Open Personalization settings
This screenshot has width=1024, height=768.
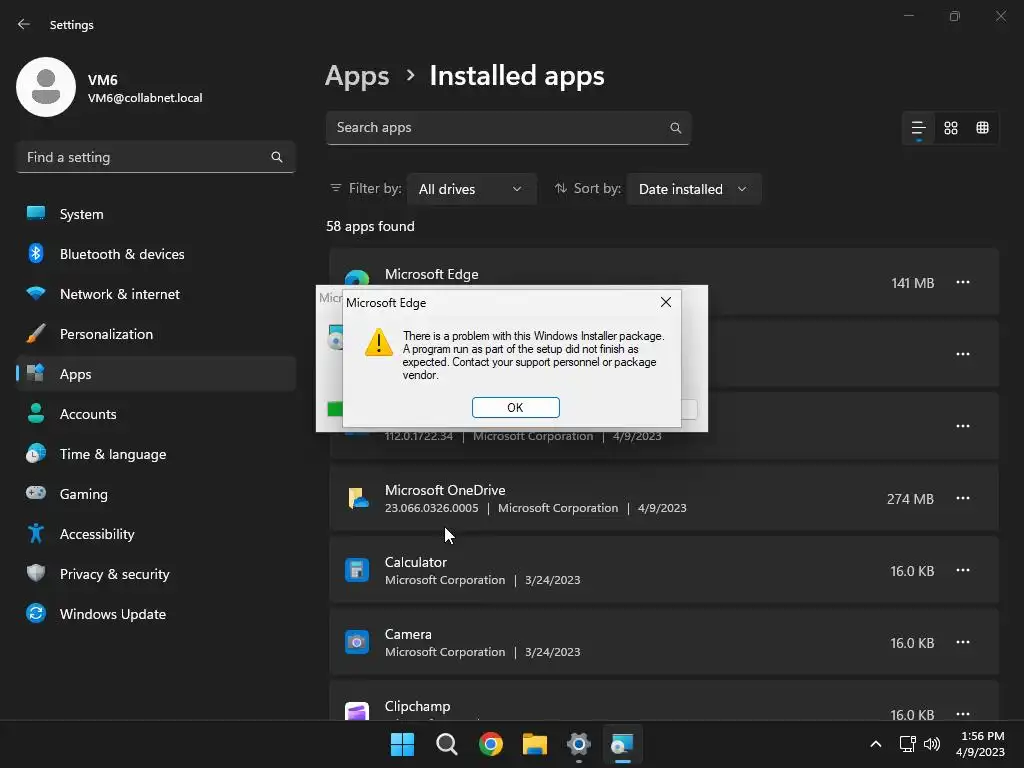click(155, 334)
